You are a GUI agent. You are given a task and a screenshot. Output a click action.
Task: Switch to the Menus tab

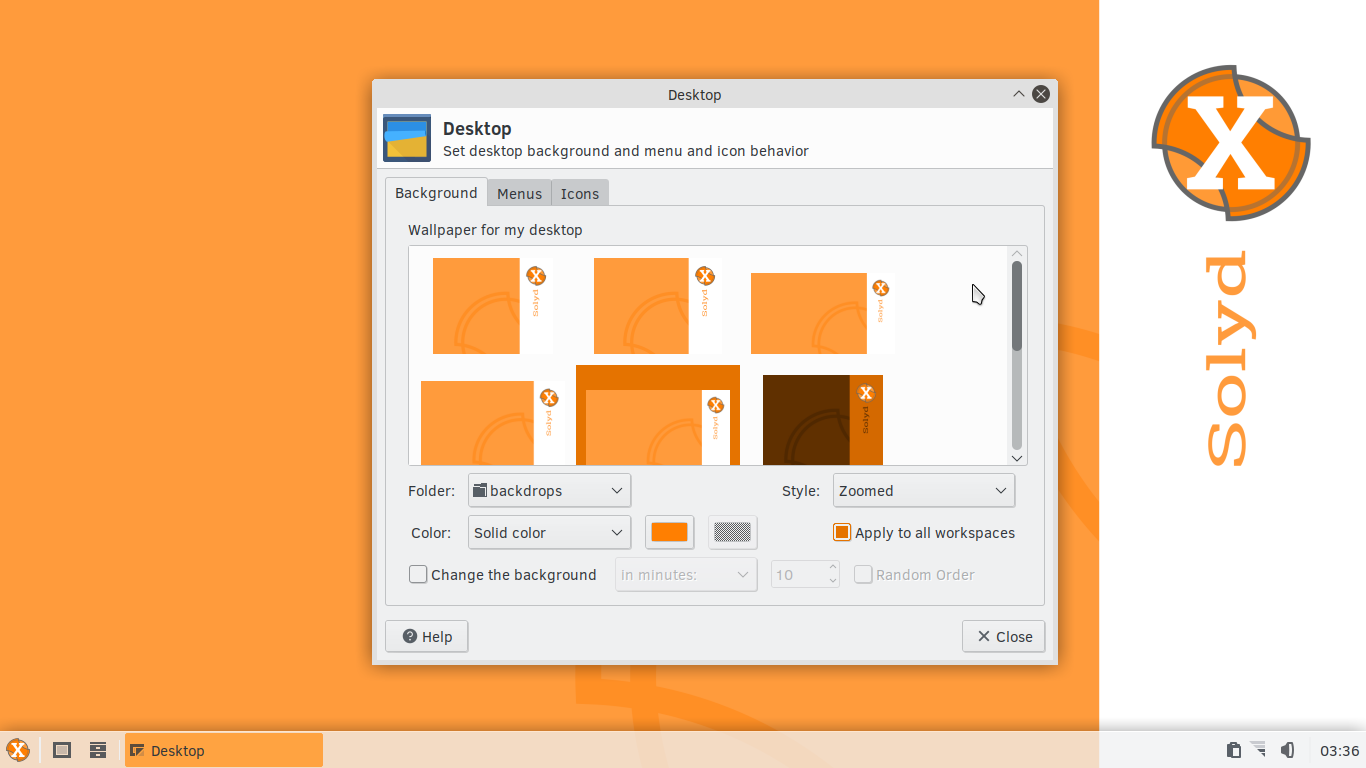(519, 194)
